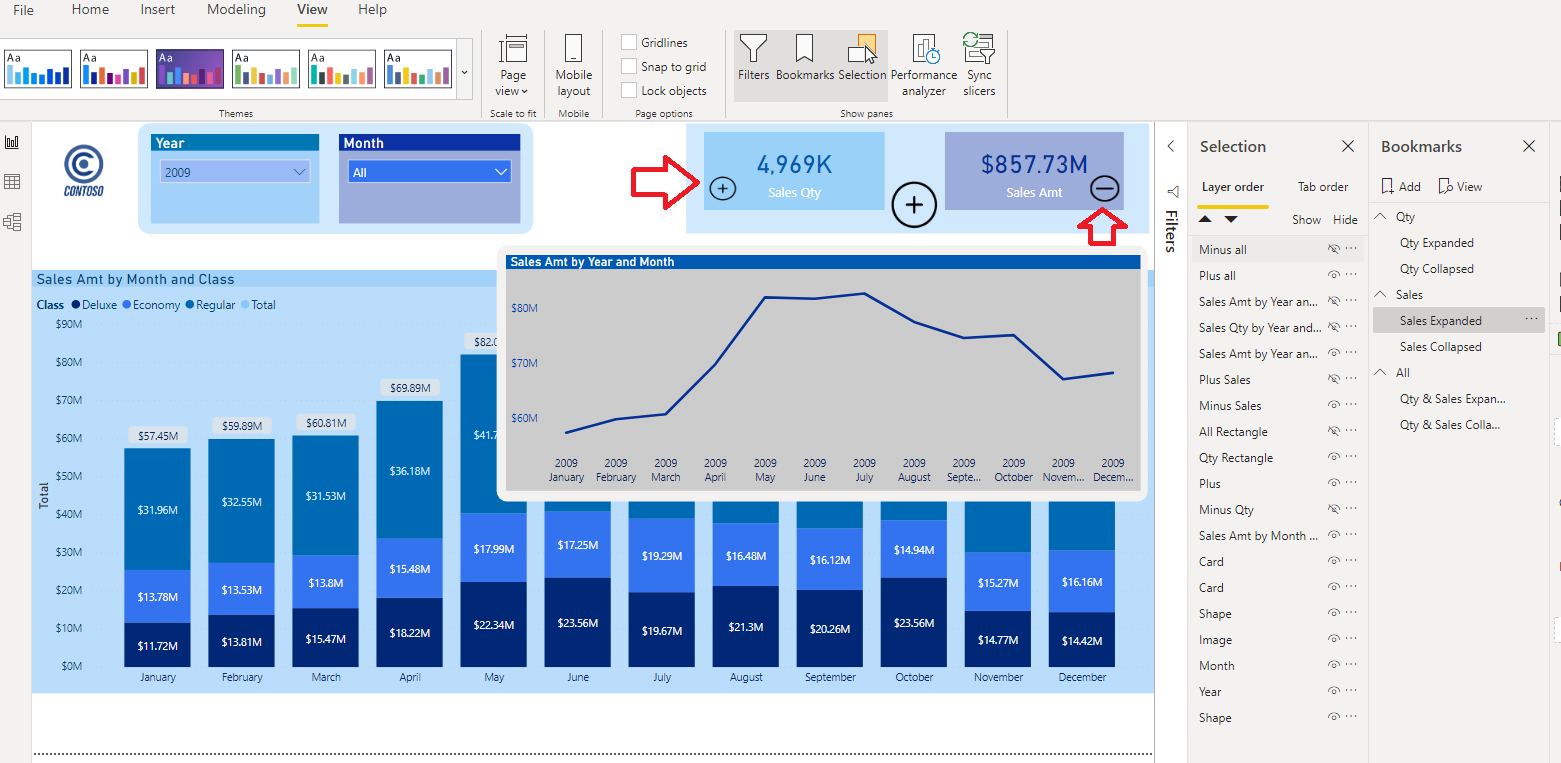1561x763 pixels.
Task: Open Model view in left sidebar
Action: [13, 221]
